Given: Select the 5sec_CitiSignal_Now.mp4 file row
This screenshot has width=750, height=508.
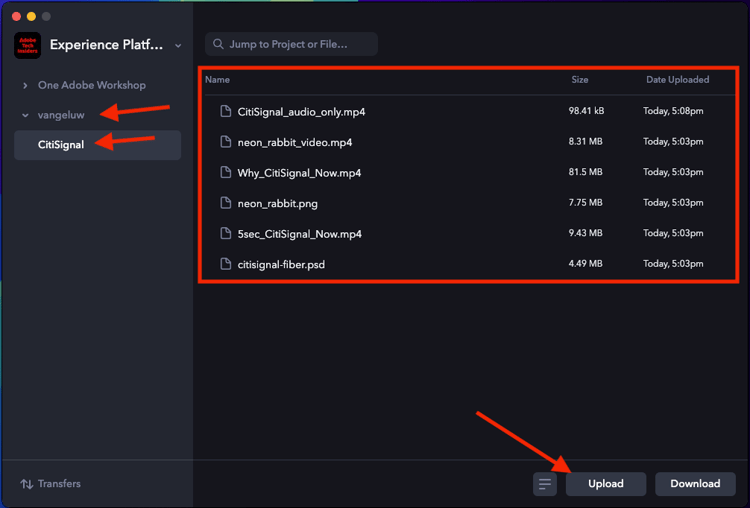Looking at the screenshot, I should [x=400, y=234].
